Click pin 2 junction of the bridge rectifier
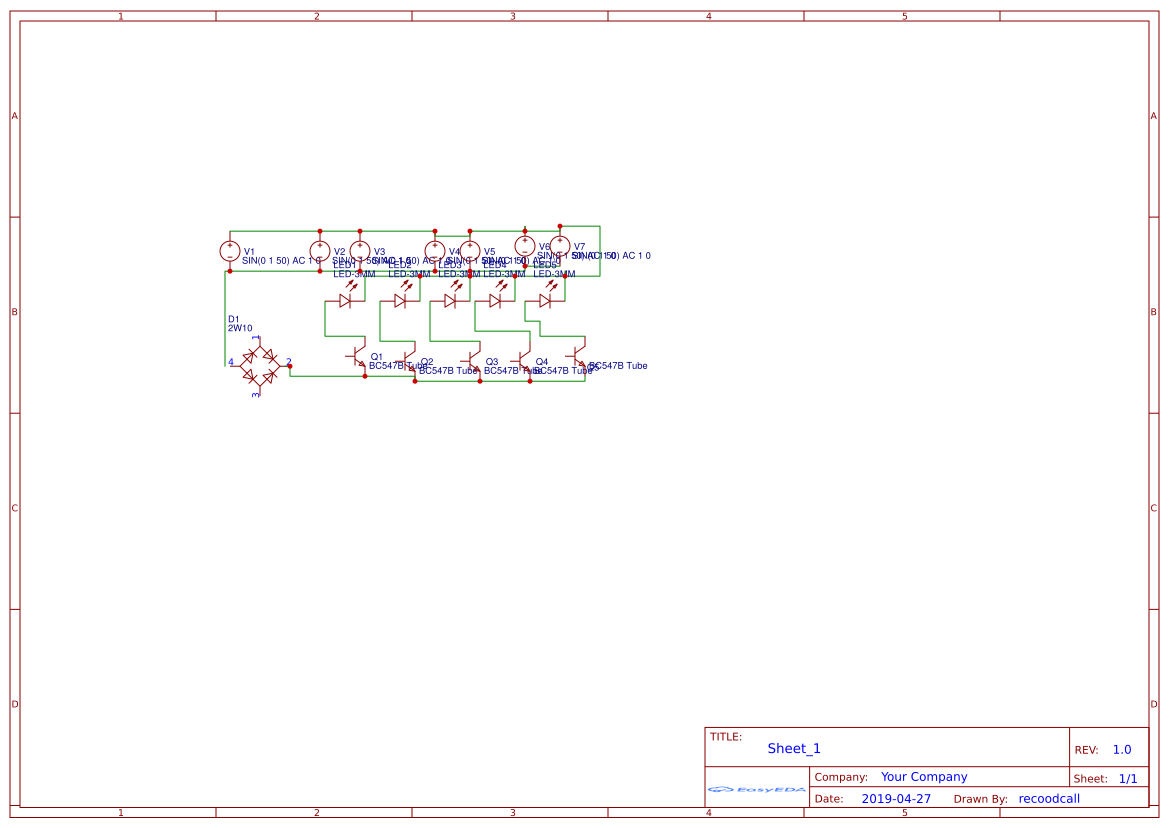1169x828 pixels. (290, 366)
